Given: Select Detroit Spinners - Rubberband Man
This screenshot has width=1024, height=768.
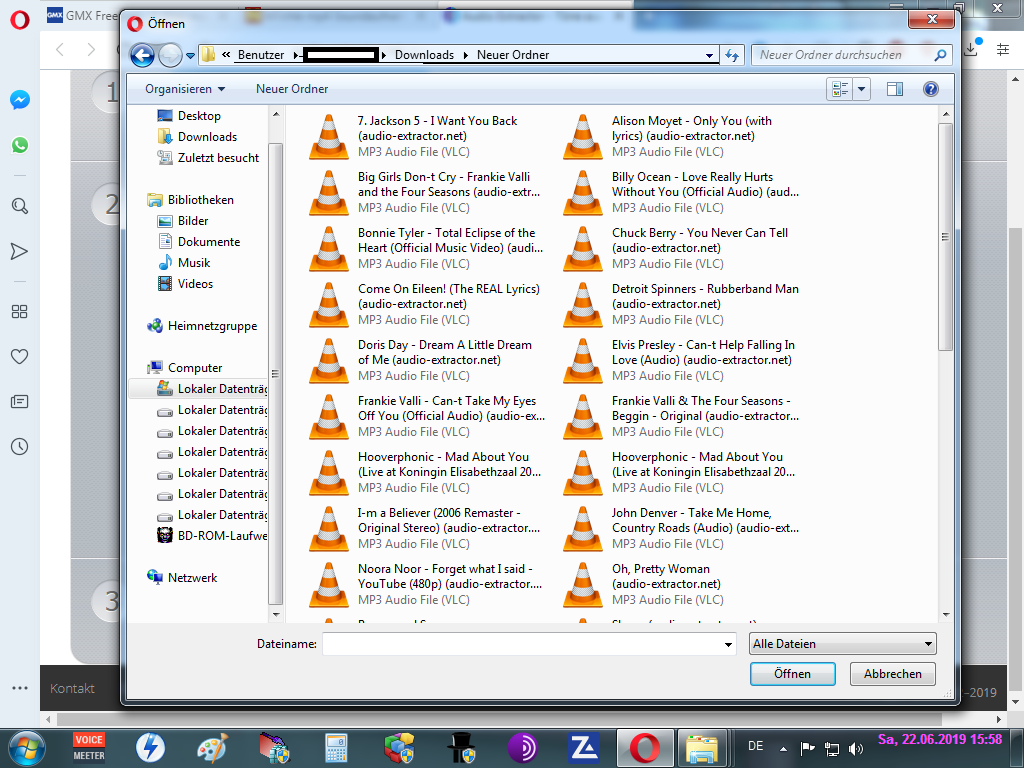Looking at the screenshot, I should [679, 304].
